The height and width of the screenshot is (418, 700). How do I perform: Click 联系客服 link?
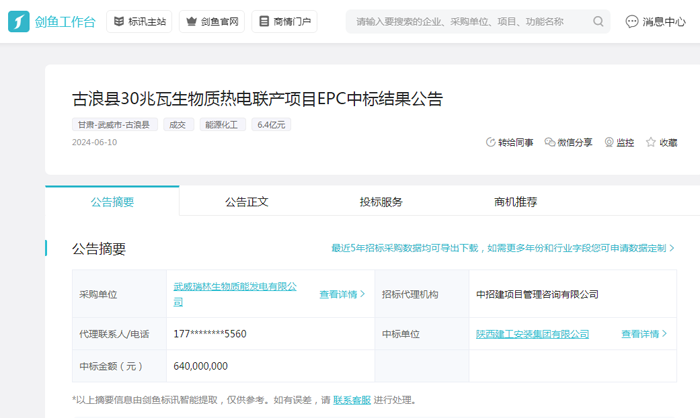click(x=352, y=400)
